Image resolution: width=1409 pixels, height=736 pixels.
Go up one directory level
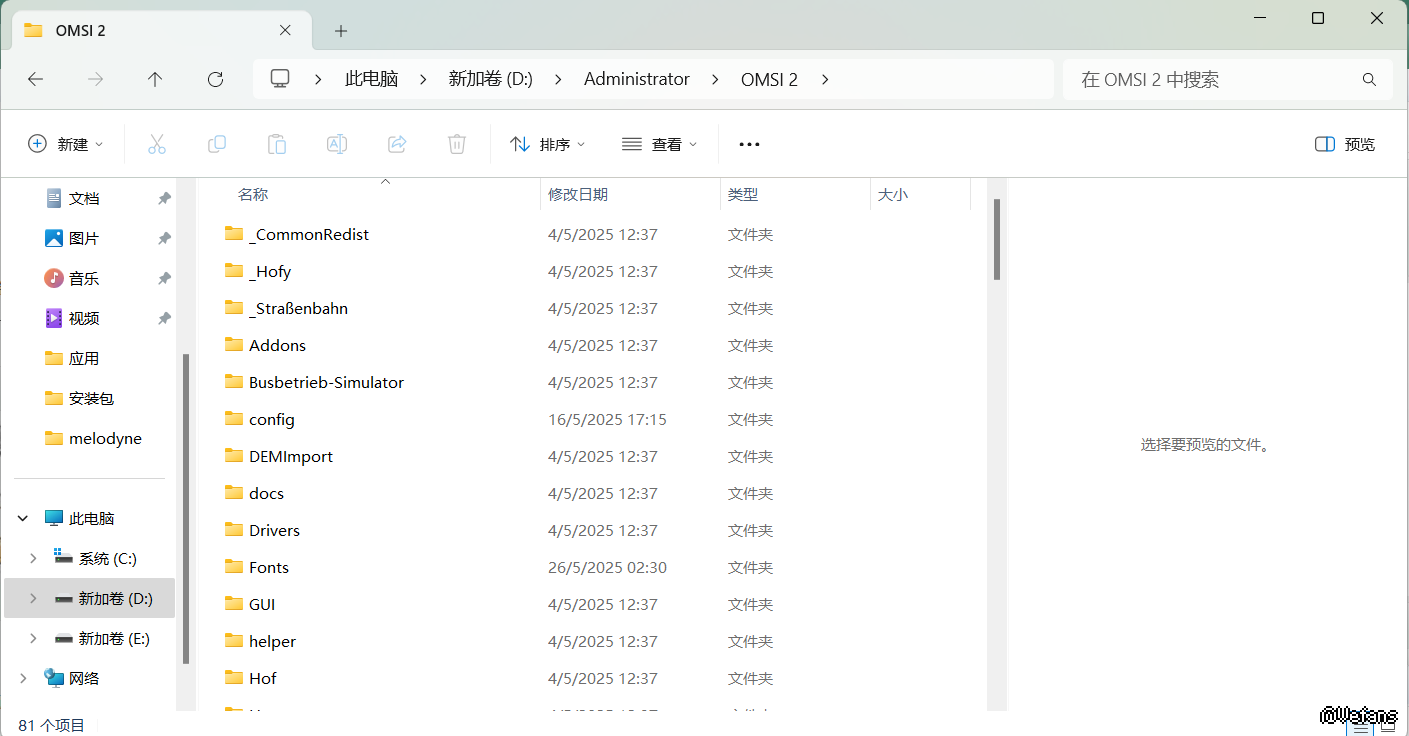click(x=155, y=79)
